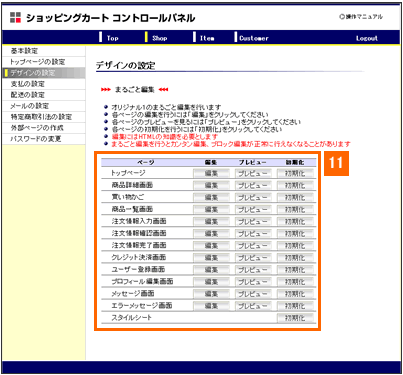Click 初期化 for 注文情報入力画面
403x375 pixels.
point(295,221)
